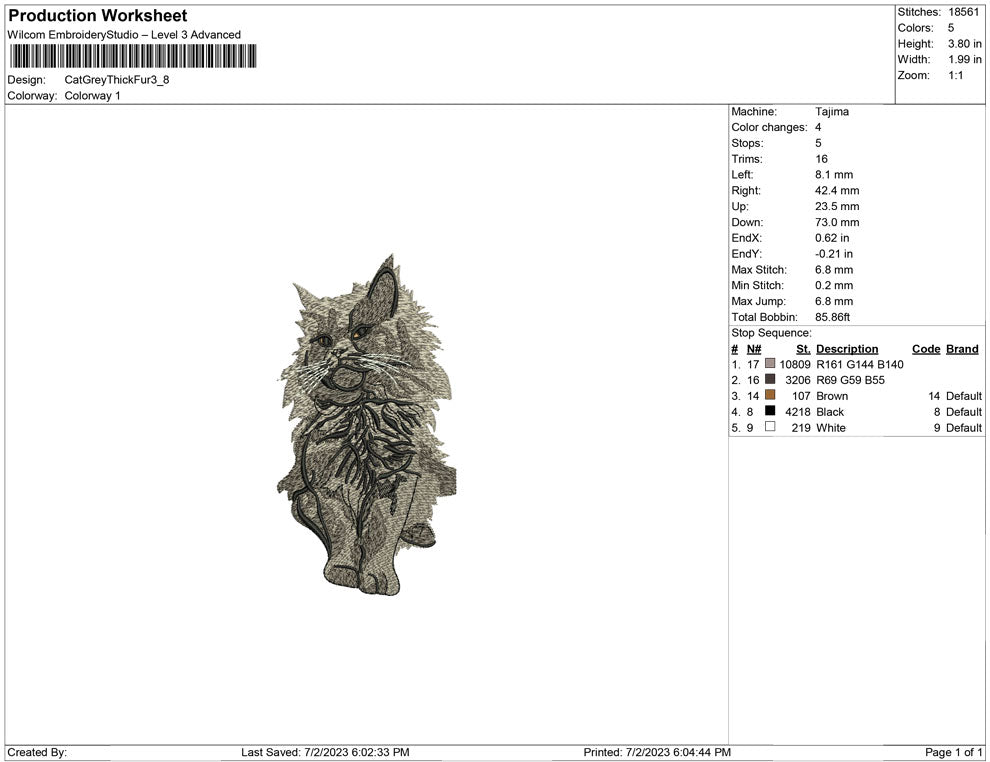Click the cat embroidery design preview

coord(370,430)
